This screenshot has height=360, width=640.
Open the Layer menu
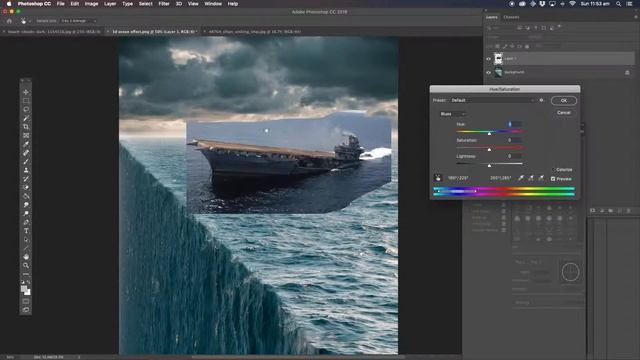click(x=110, y=4)
